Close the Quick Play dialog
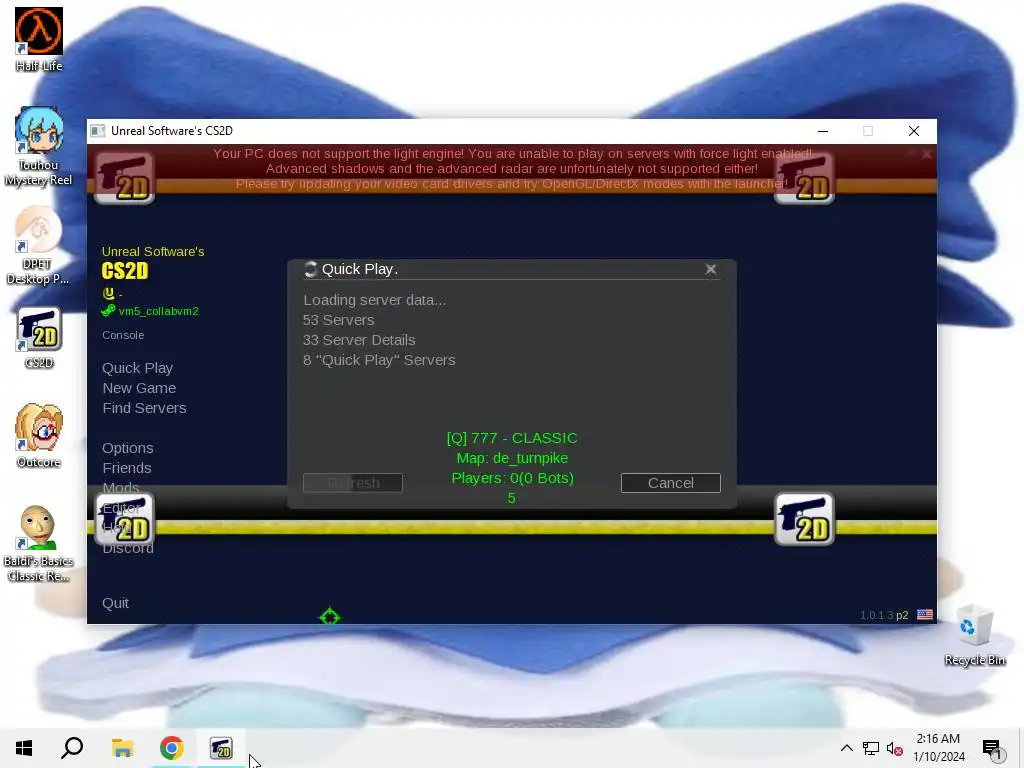This screenshot has height=768, width=1024. 711,269
